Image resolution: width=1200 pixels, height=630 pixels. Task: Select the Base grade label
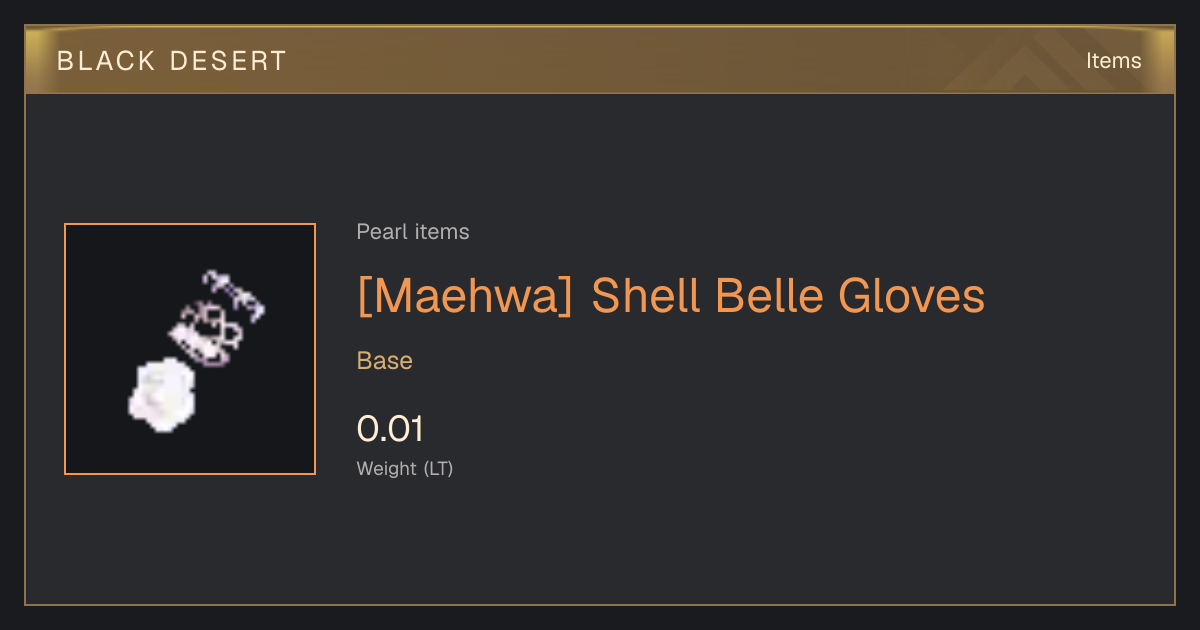[x=385, y=361]
